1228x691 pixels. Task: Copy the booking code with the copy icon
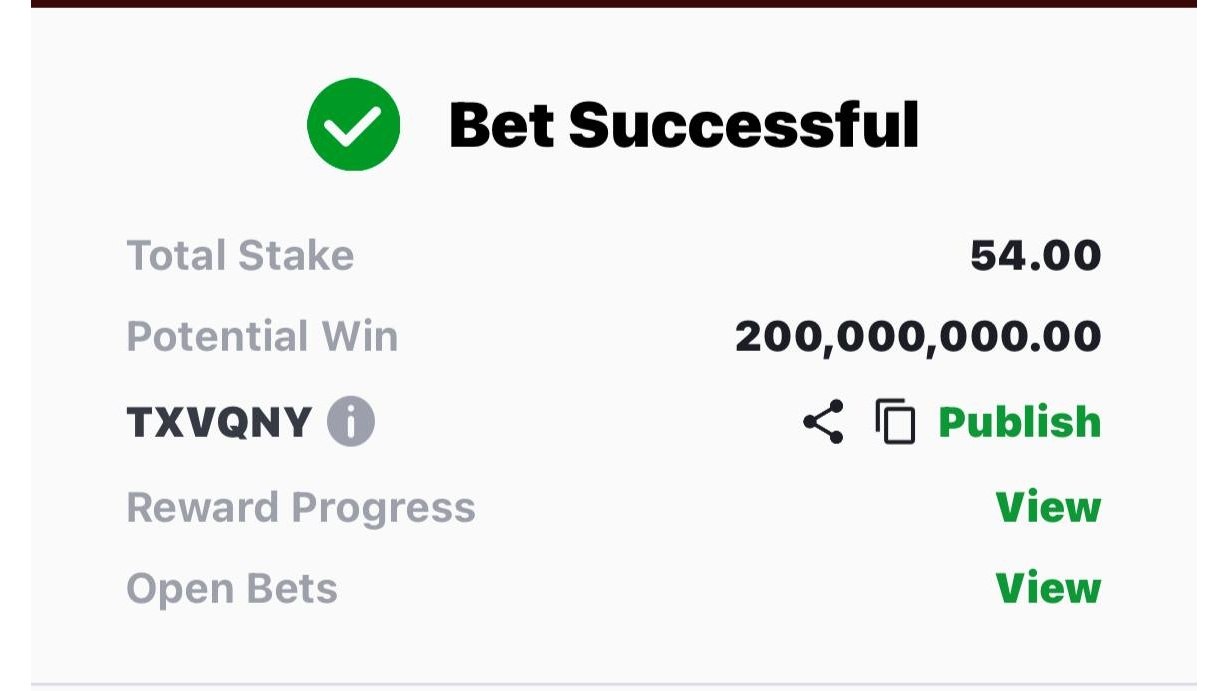pyautogui.click(x=895, y=422)
